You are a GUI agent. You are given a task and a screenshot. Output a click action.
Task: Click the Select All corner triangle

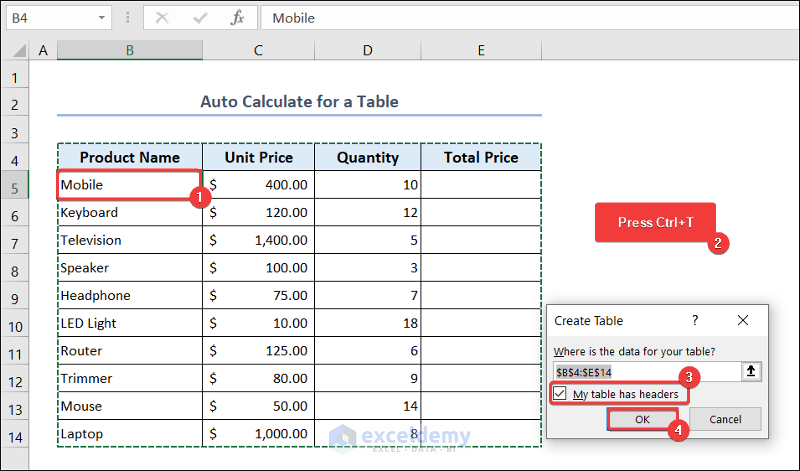pyautogui.click(x=15, y=50)
